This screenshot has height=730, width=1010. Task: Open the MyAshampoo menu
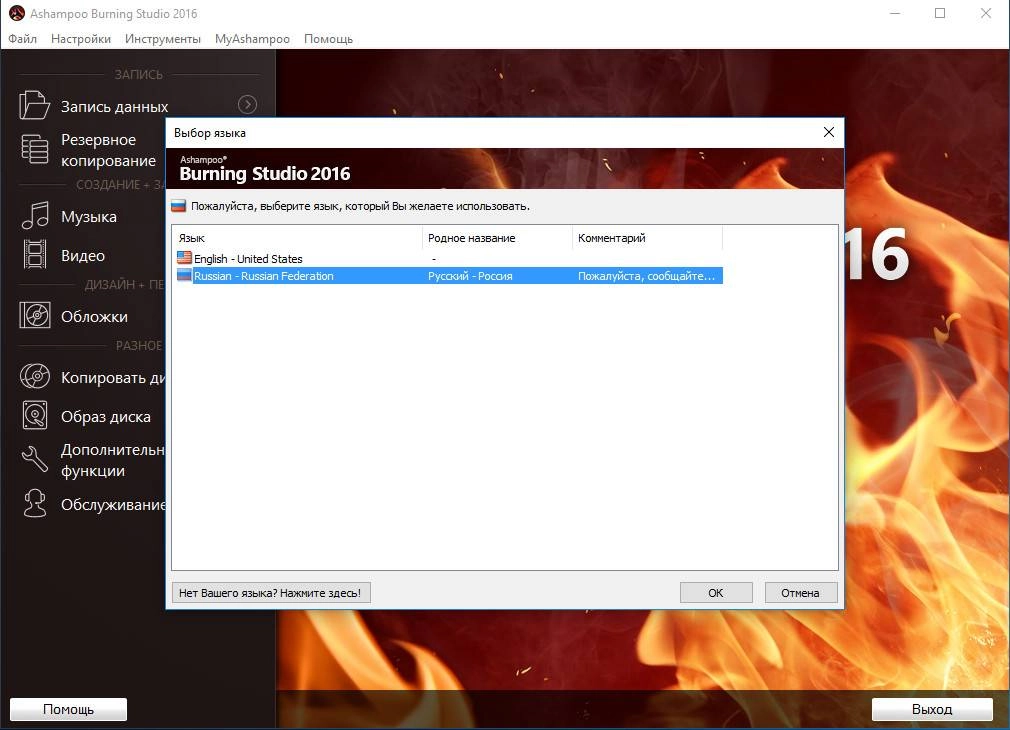[252, 39]
